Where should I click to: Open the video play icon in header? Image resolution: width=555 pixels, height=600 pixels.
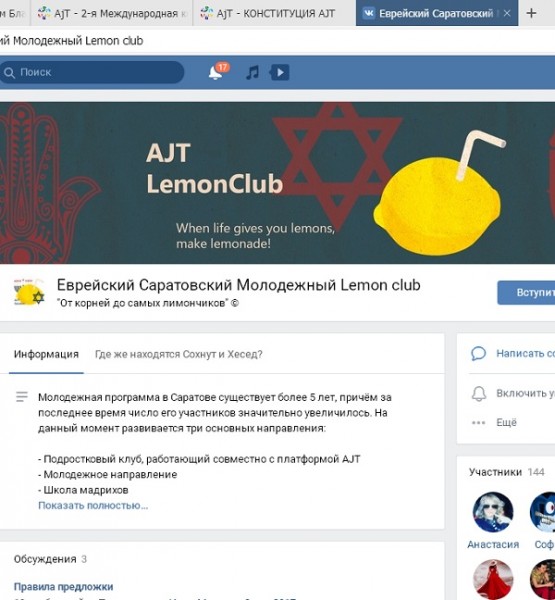click(x=279, y=72)
